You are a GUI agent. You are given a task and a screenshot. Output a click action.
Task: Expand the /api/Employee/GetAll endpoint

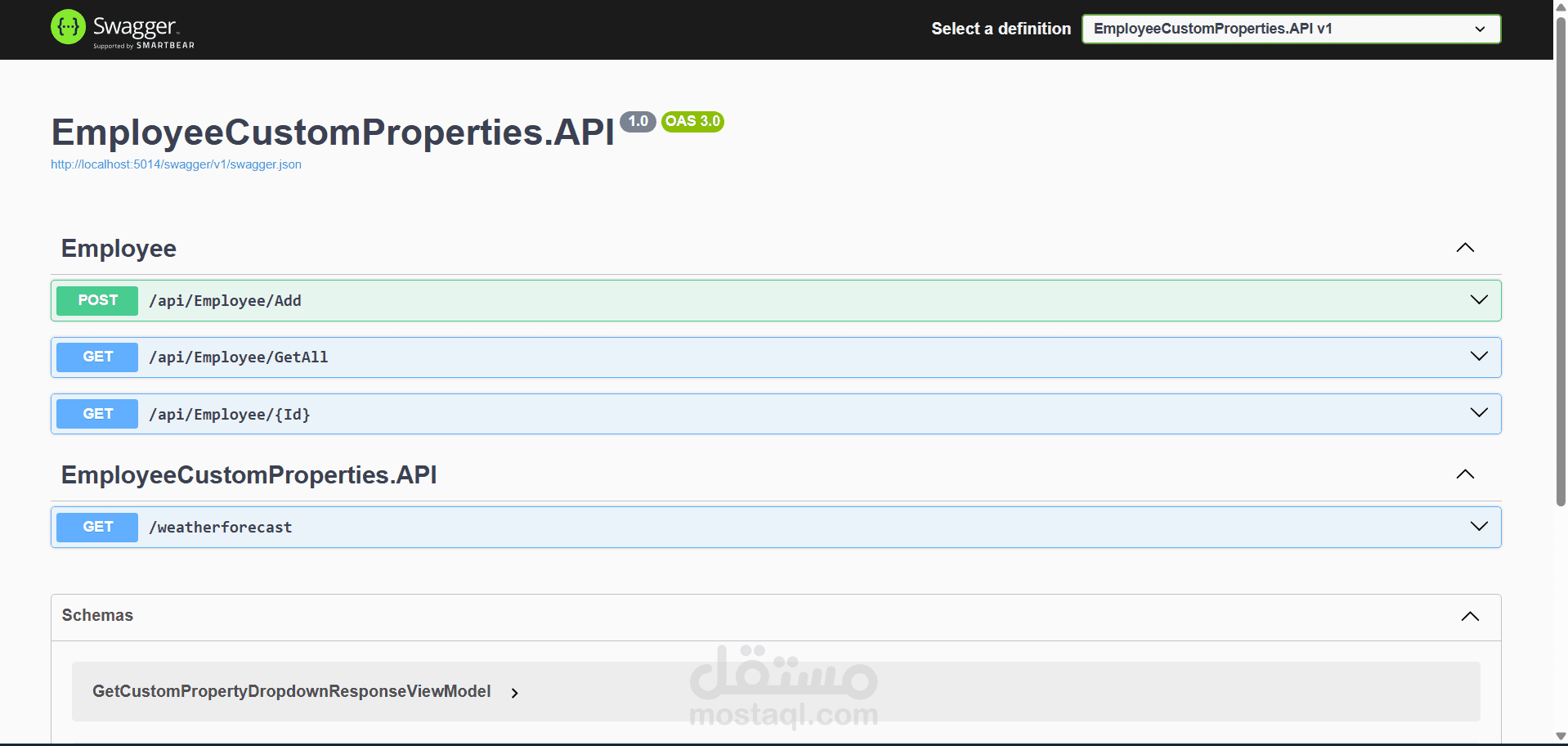[x=1478, y=356]
